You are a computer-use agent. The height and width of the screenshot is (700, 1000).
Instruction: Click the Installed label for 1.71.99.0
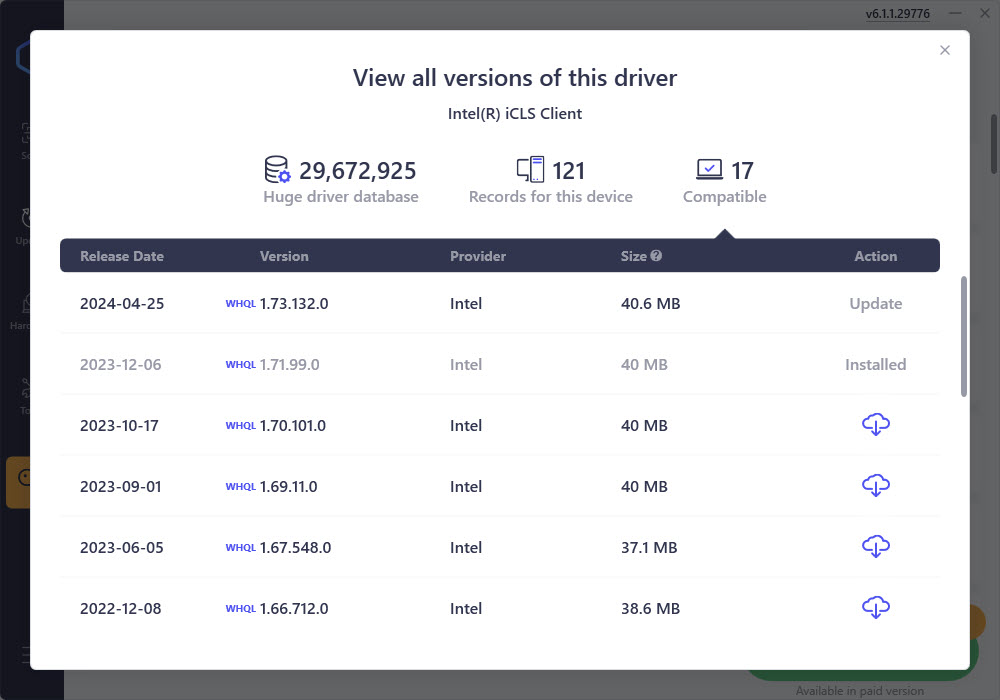pyautogui.click(x=875, y=365)
